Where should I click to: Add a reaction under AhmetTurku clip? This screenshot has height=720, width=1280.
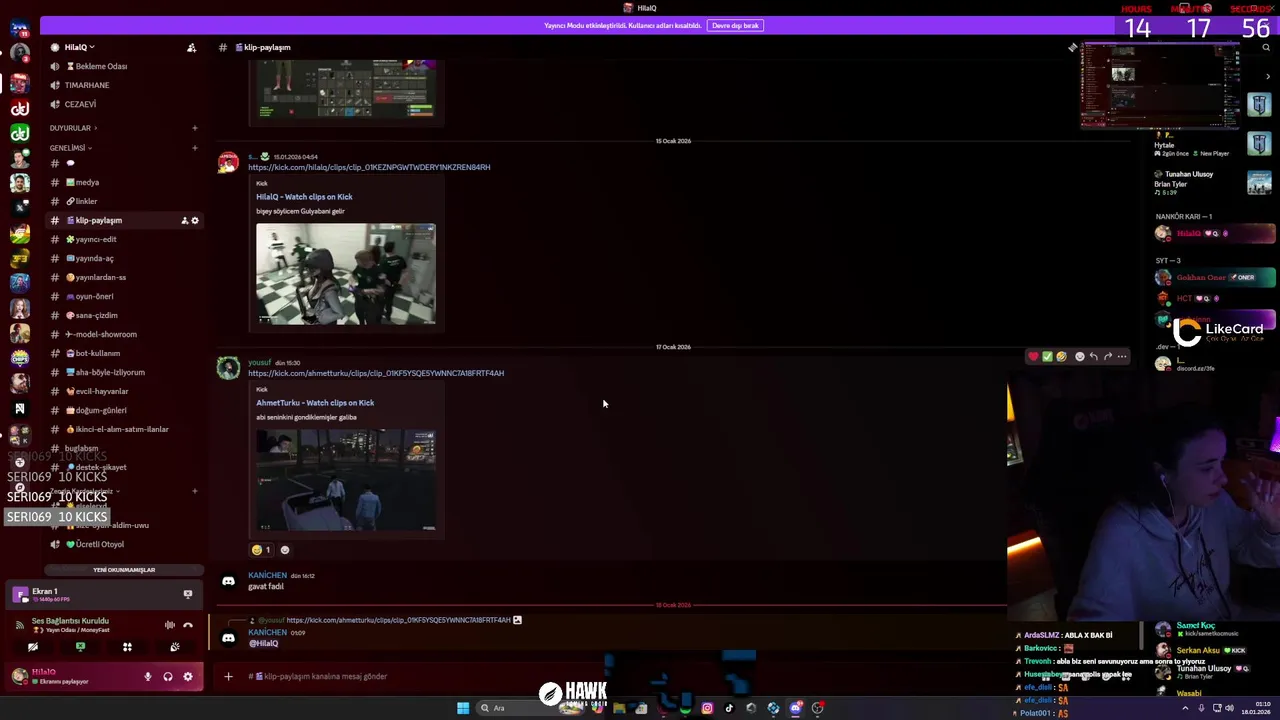click(x=285, y=550)
